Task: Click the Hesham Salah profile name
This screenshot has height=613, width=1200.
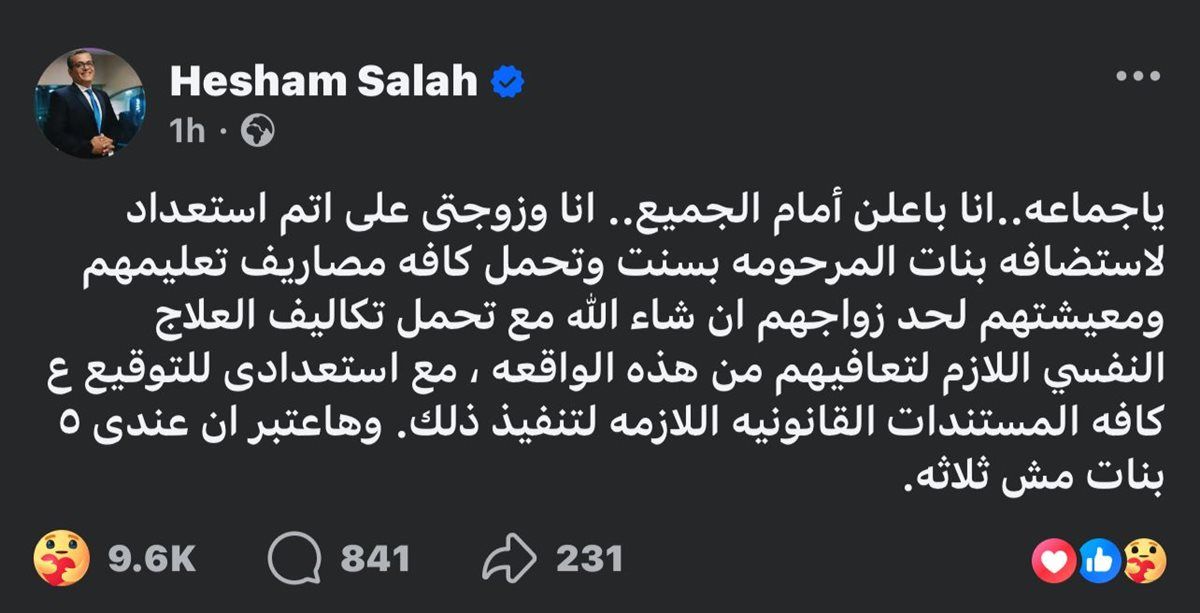Action: [x=324, y=81]
